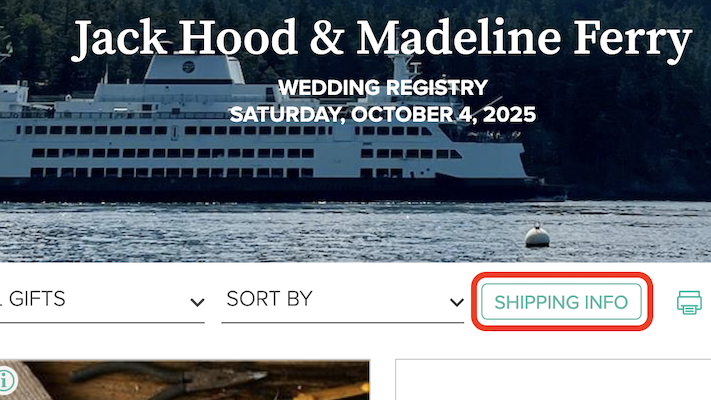The height and width of the screenshot is (400, 711).
Task: Click the ferry's smokestack emblem
Action: pos(188,67)
